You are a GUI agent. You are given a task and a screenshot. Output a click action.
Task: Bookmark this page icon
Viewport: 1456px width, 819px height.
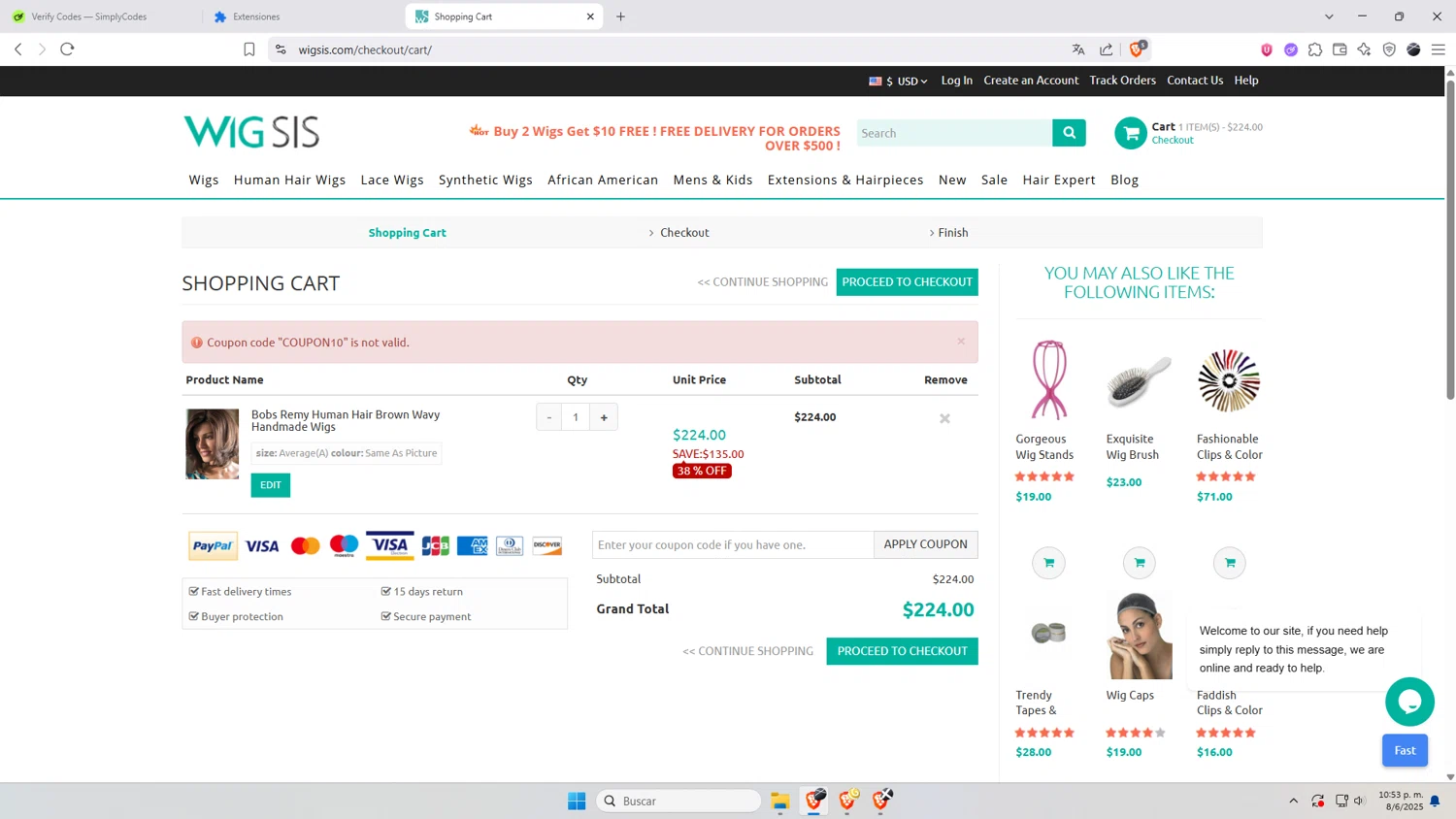point(249,49)
